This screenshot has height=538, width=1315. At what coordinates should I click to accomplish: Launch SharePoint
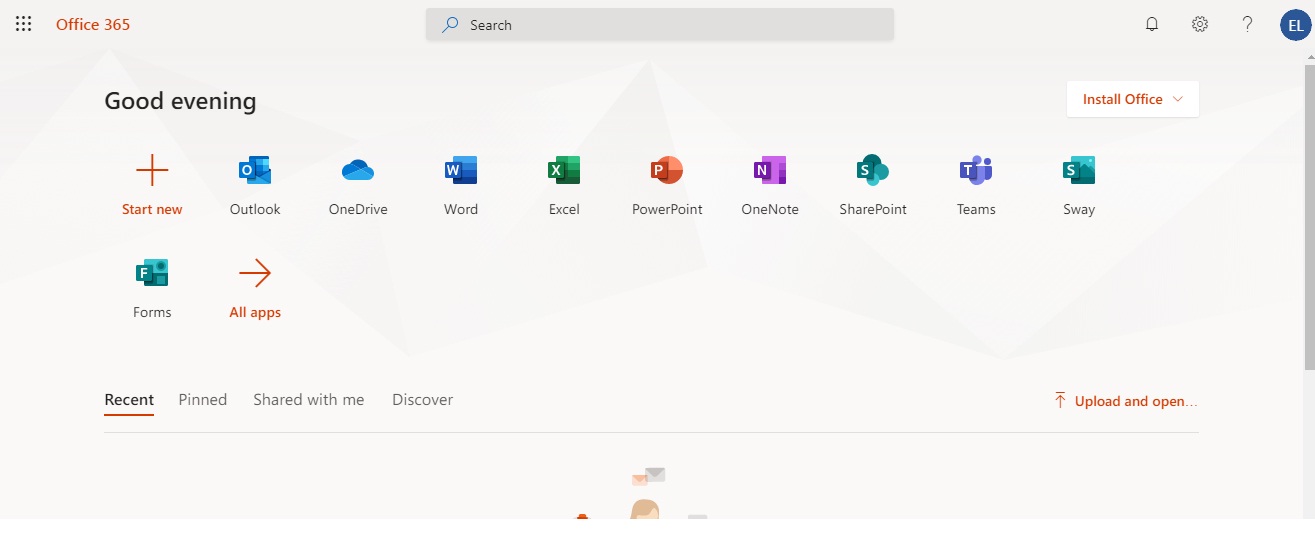point(873,185)
